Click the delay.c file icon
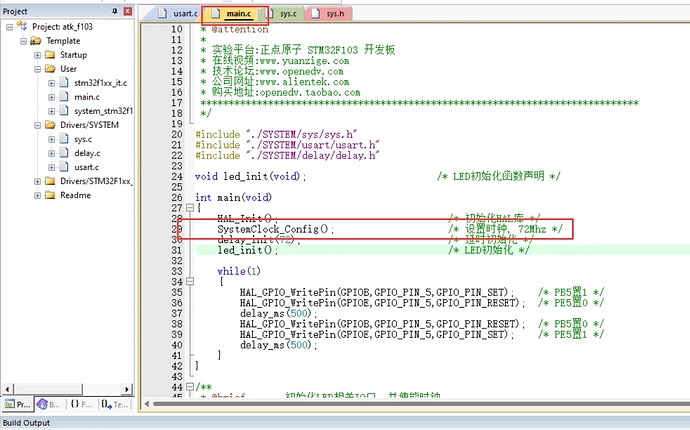The image size is (690, 430). pos(64,153)
